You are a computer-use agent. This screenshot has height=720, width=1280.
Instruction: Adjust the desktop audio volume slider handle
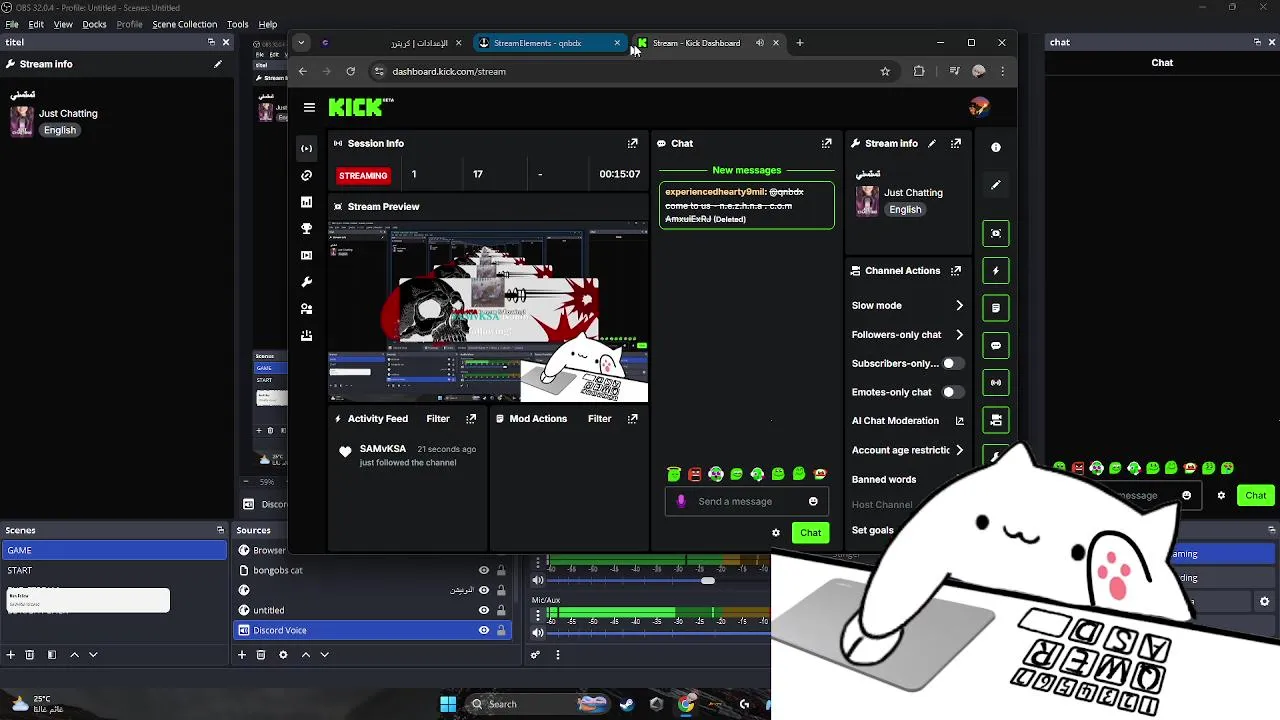[708, 580]
